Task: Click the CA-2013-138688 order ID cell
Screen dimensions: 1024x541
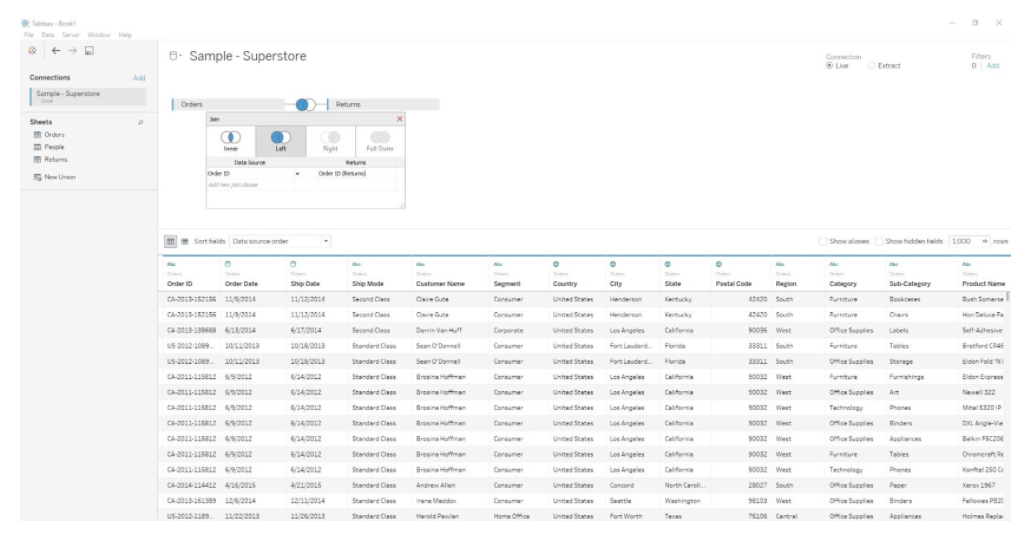Action: 191,331
